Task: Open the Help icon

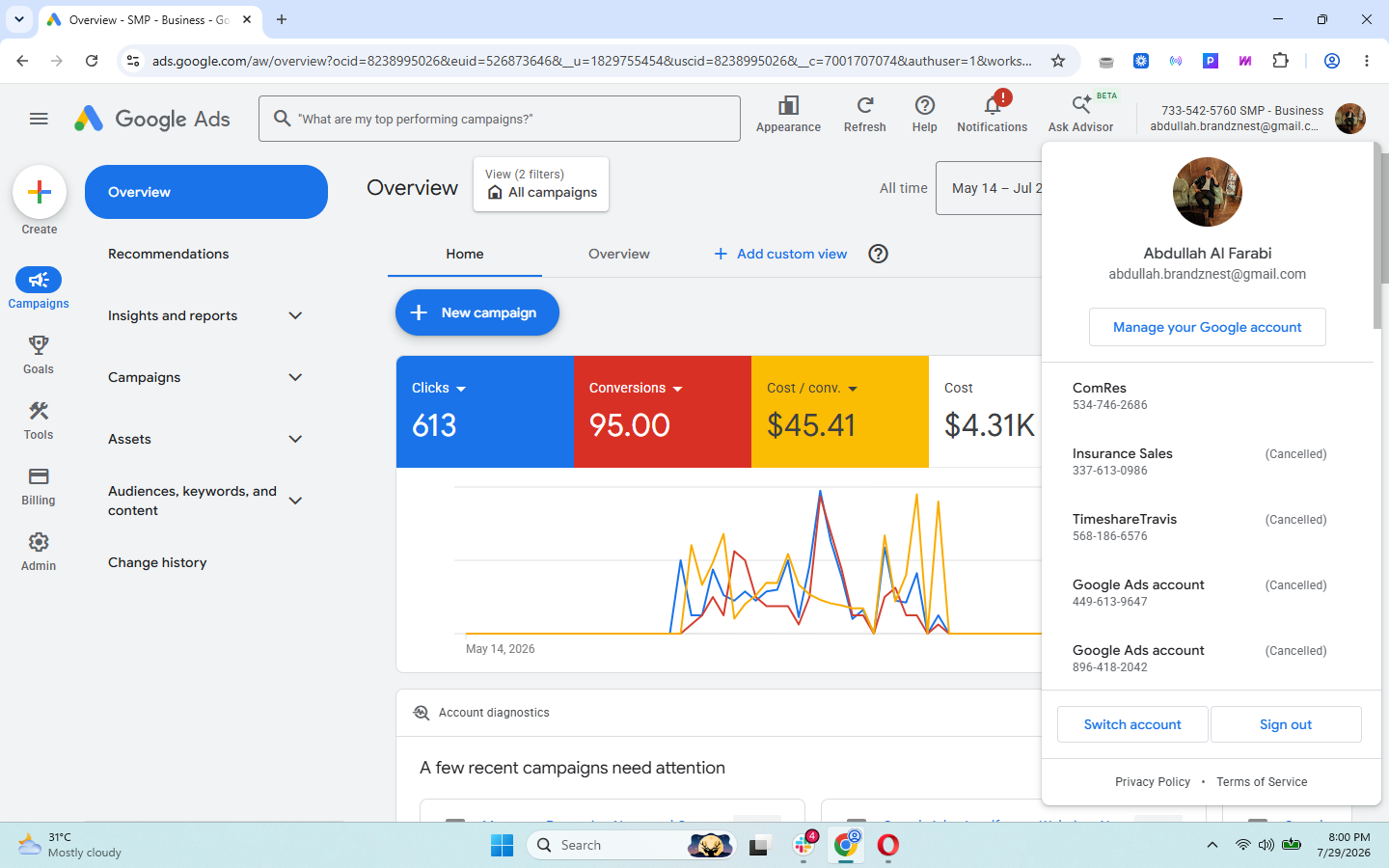Action: click(924, 106)
